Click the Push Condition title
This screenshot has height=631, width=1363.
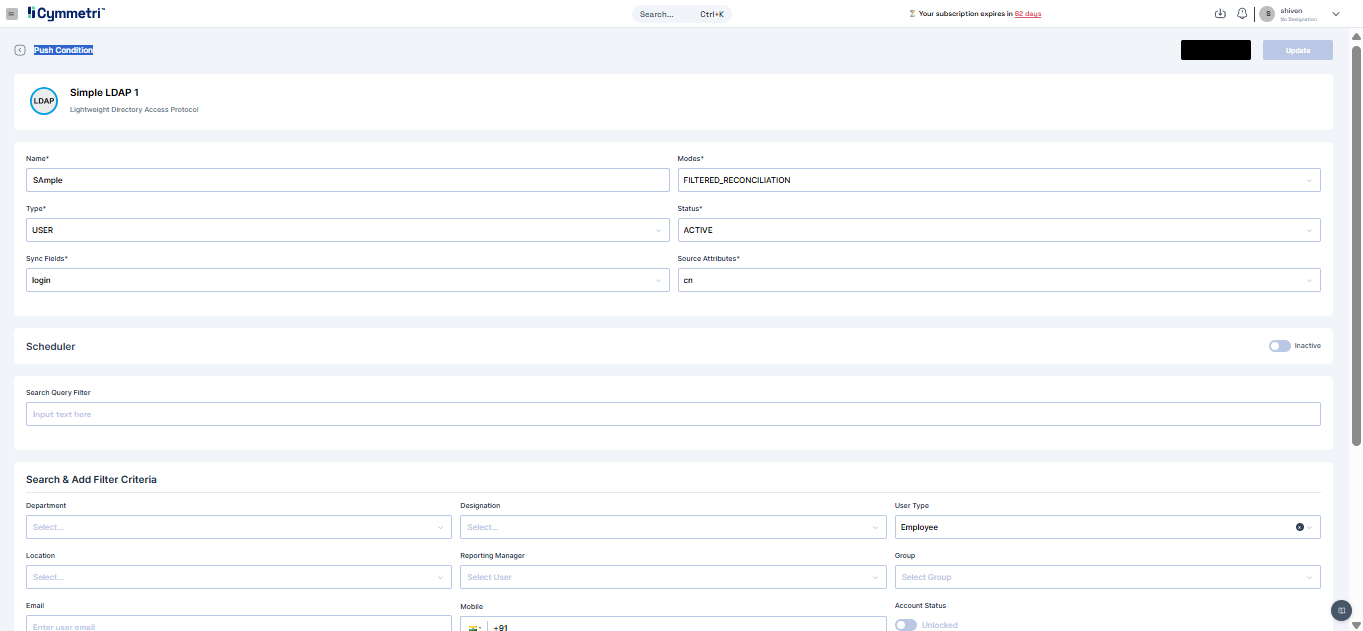[x=63, y=50]
